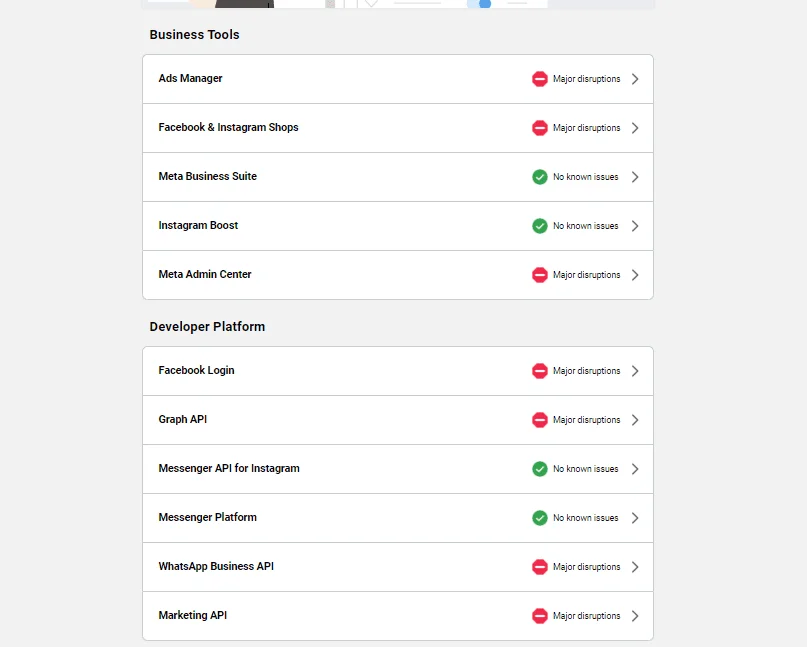Open Meta Business Suite entry
This screenshot has width=807, height=647.
[398, 177]
